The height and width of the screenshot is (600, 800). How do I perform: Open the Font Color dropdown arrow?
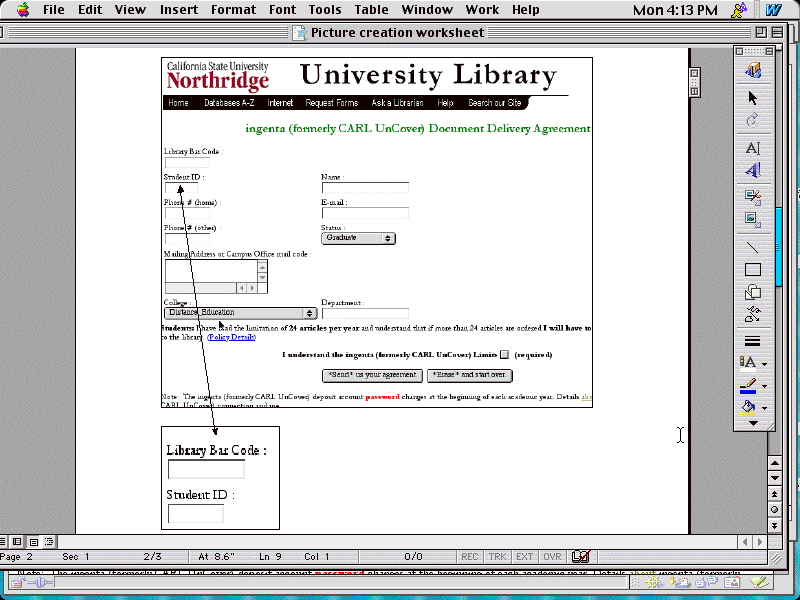764,364
